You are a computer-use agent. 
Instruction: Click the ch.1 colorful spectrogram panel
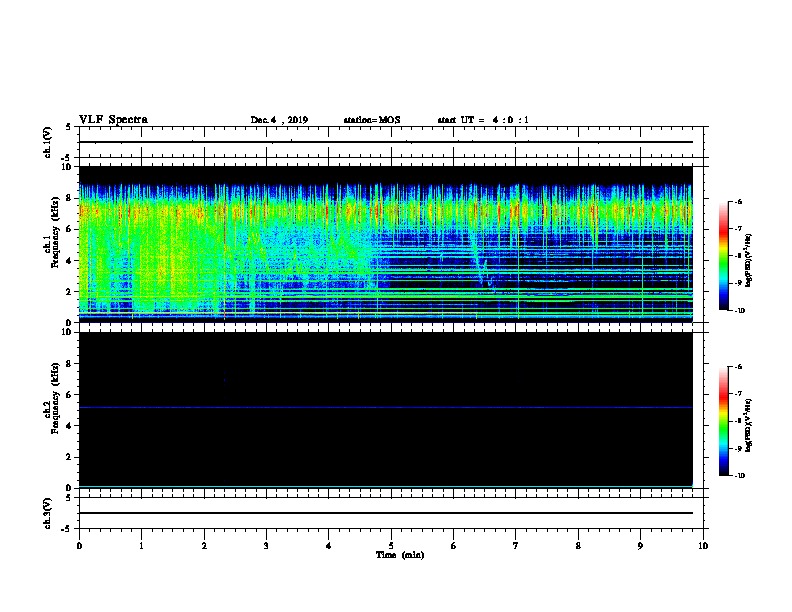tap(386, 244)
